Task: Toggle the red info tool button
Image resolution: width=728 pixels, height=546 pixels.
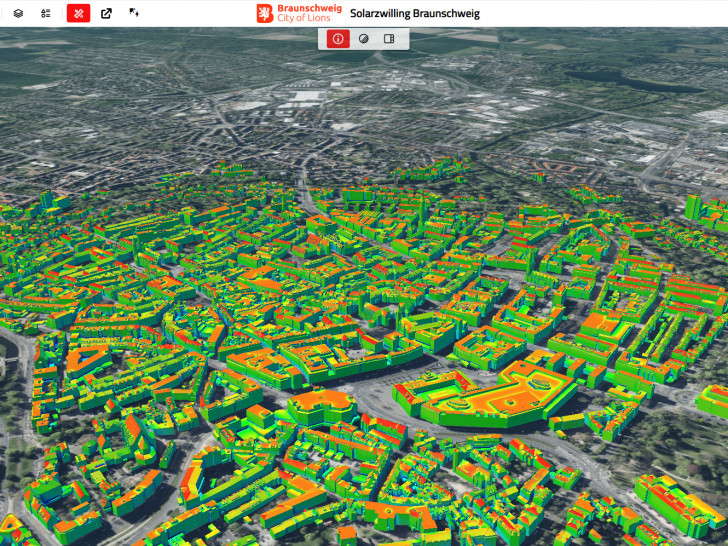Action: click(338, 39)
